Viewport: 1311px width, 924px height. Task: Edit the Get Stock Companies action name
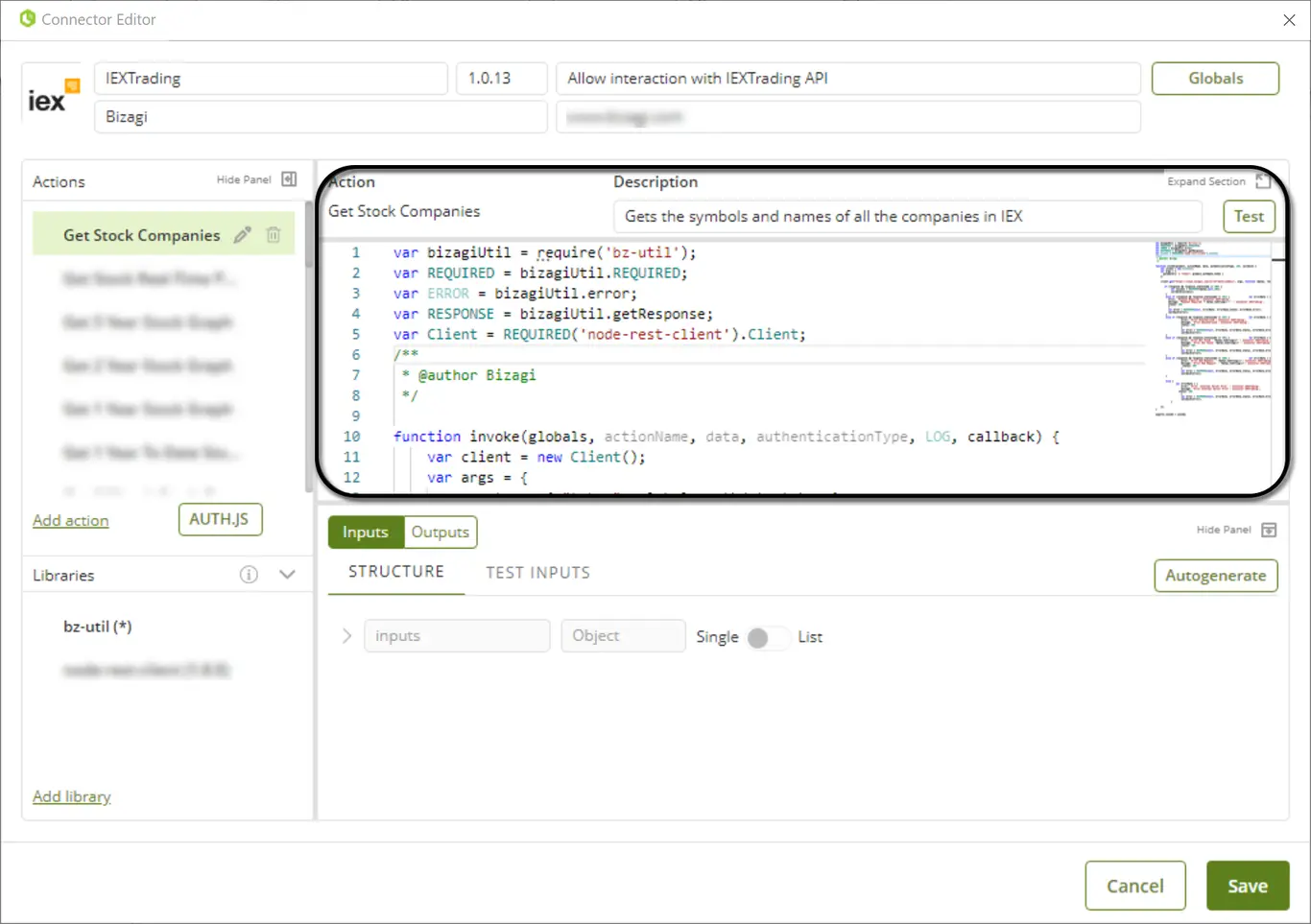243,235
